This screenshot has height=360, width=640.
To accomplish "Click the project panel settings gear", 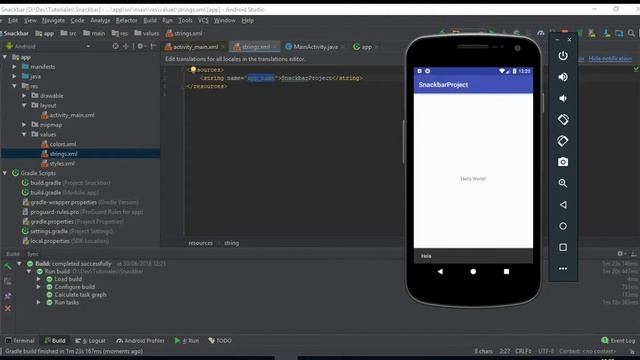I will pos(140,46).
